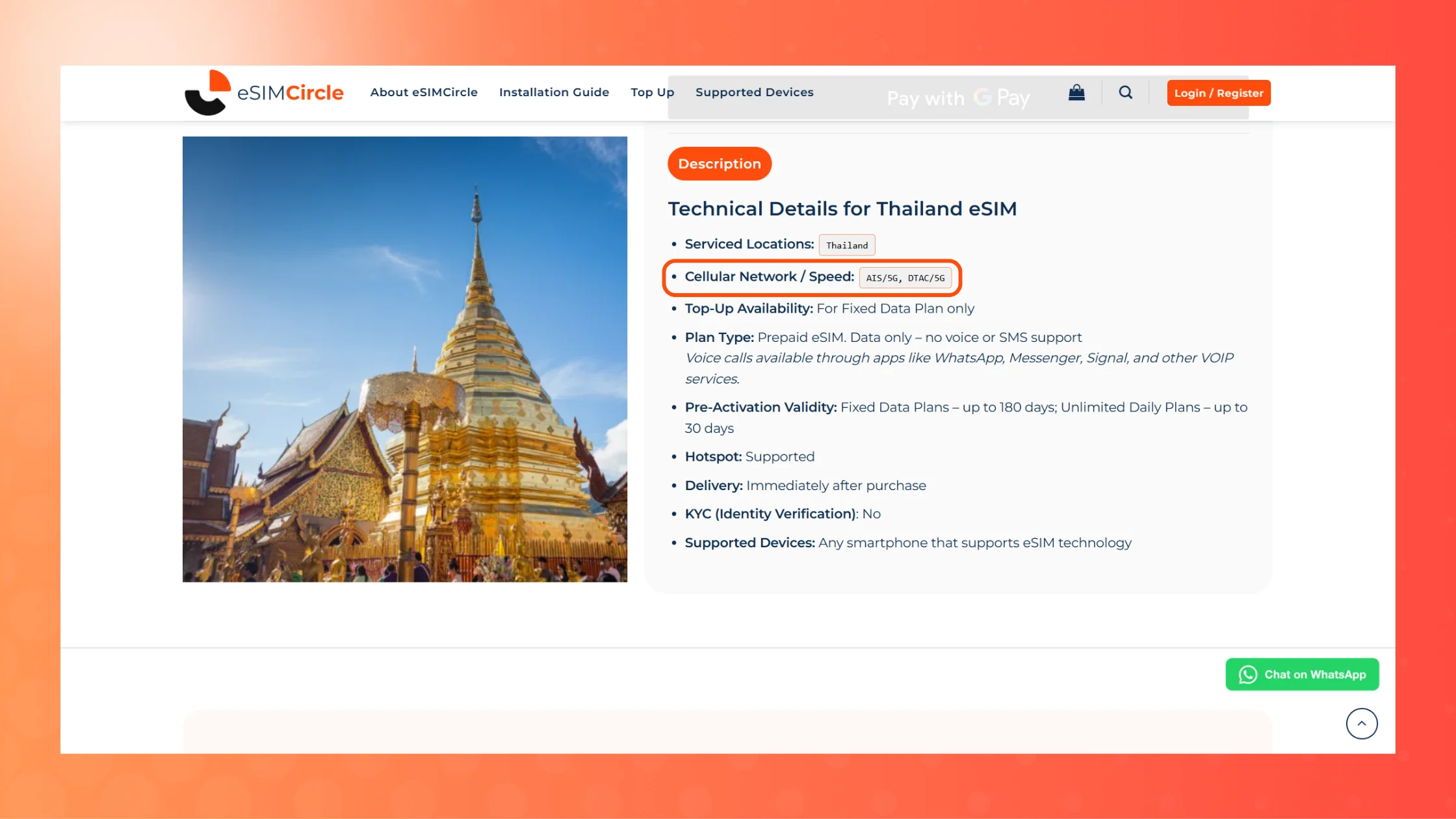Click the Cellular Network / Speed label
This screenshot has width=1456, height=819.
769,276
